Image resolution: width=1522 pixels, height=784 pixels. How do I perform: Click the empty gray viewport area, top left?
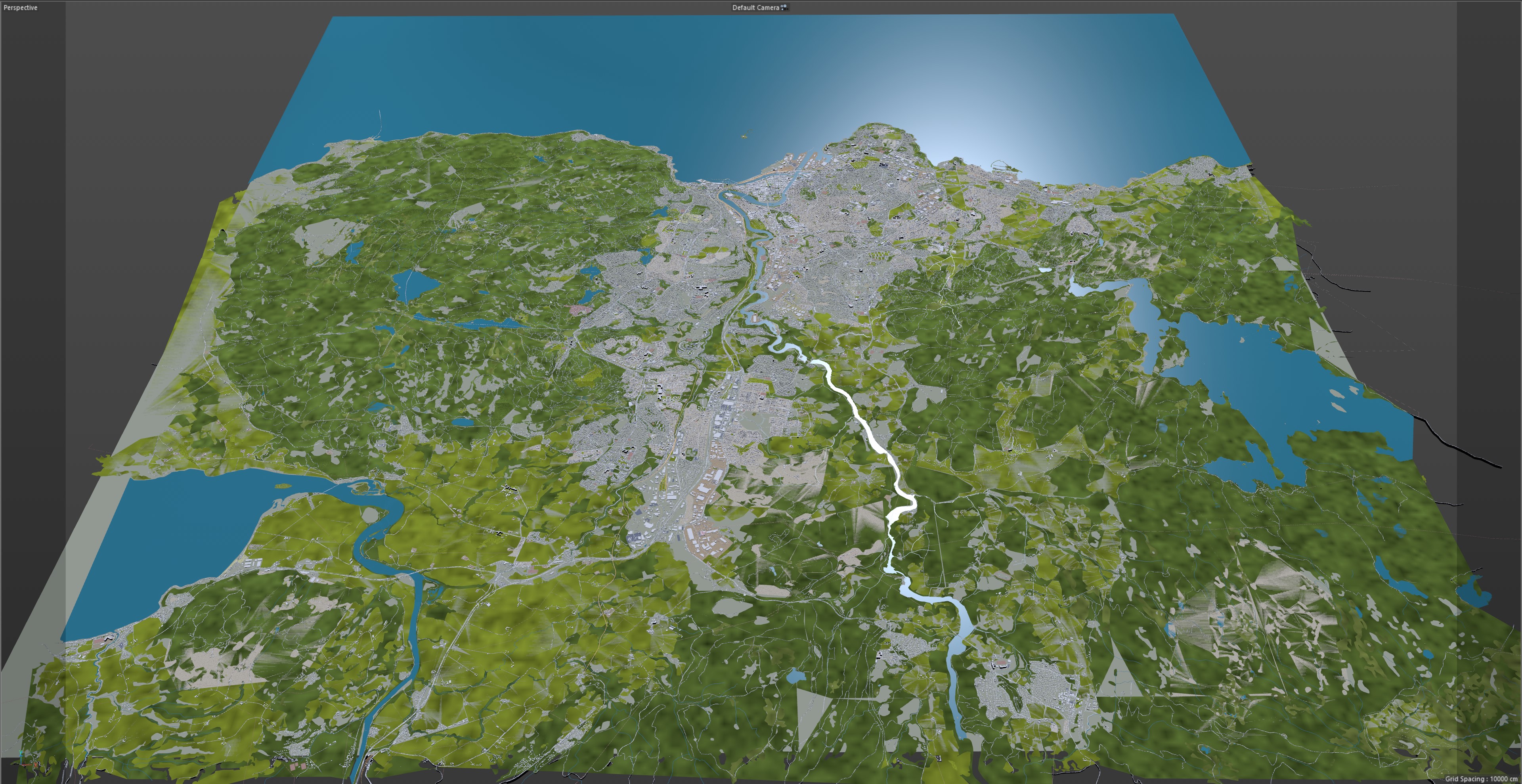pyautogui.click(x=148, y=89)
